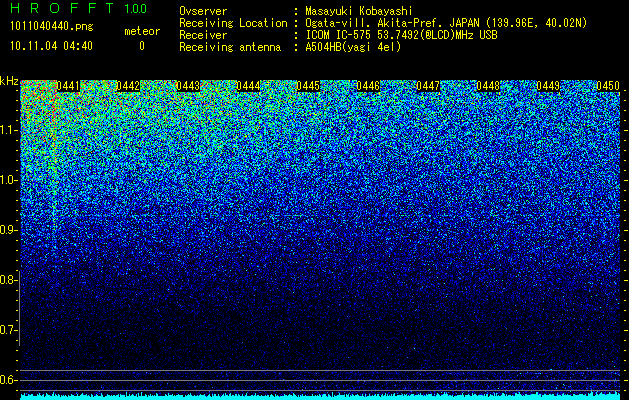Screen dimensions: 629x400
Task: Click the Ogata-vill. Akita-Pref. JAPAN location text
Action: (446, 23)
